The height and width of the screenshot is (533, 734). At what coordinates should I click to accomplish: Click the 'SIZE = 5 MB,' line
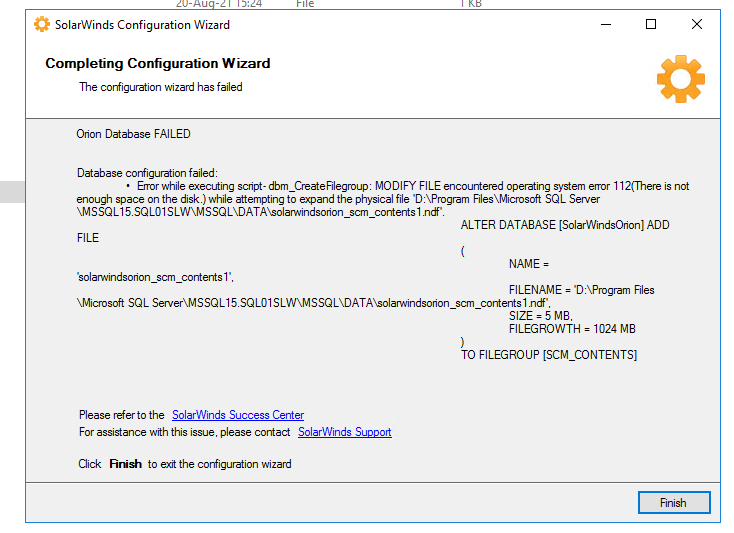pyautogui.click(x=541, y=316)
